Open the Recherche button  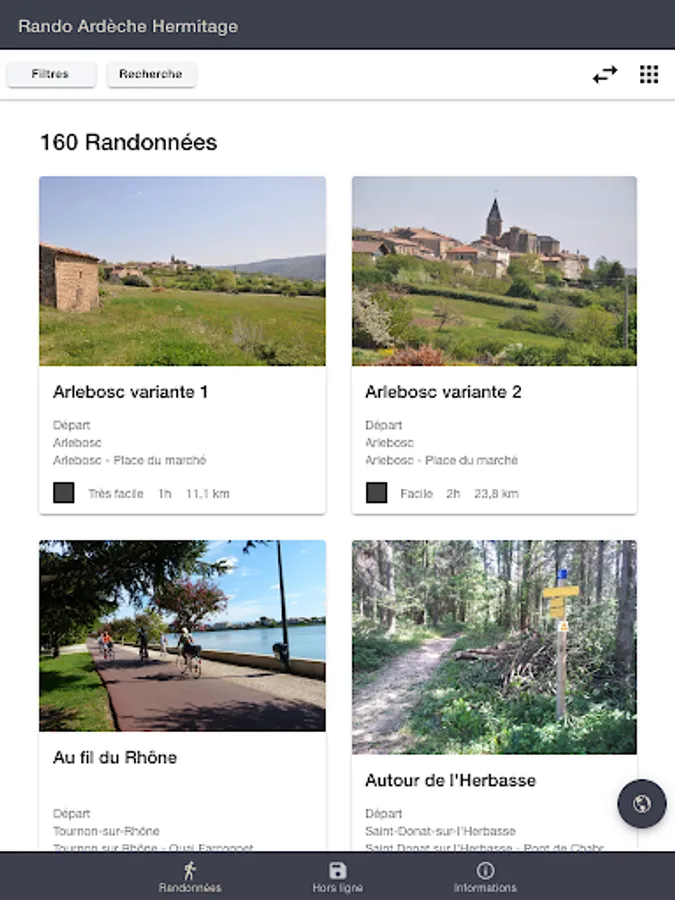(x=151, y=74)
